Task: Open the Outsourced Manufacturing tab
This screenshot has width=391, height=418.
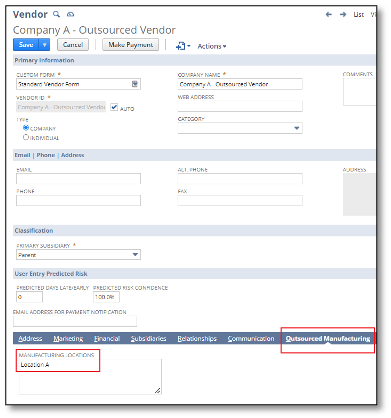Action: 328,338
